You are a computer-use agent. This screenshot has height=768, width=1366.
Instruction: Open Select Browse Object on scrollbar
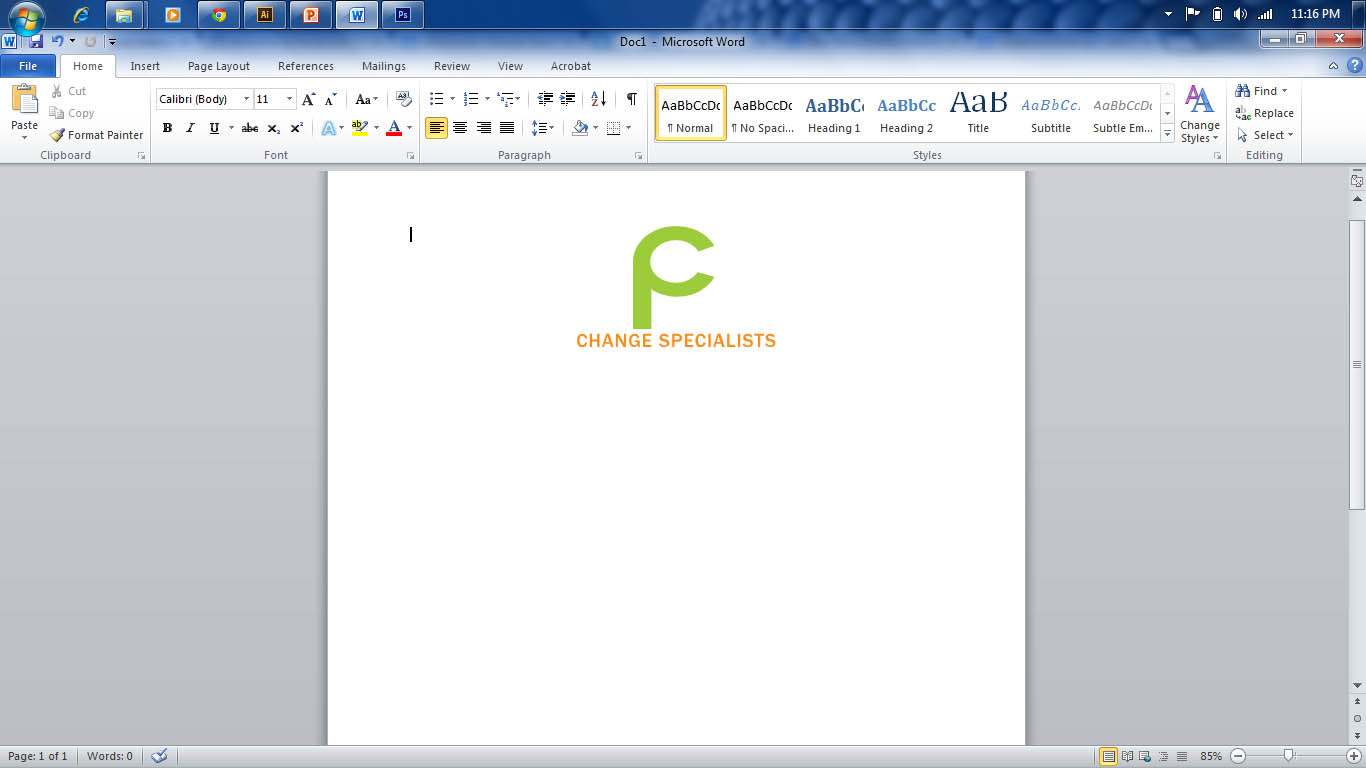[x=1357, y=718]
